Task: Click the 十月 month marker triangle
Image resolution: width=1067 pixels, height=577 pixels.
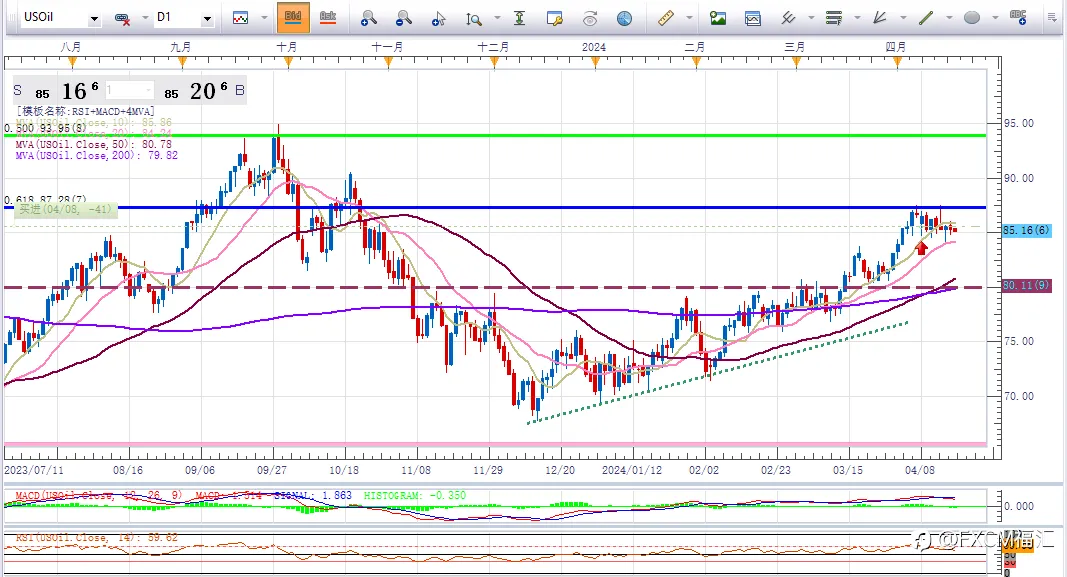Action: click(289, 62)
